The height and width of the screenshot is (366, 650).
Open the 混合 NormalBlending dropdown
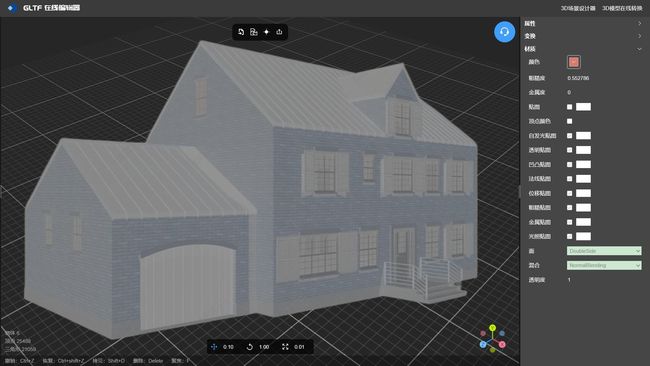(604, 265)
